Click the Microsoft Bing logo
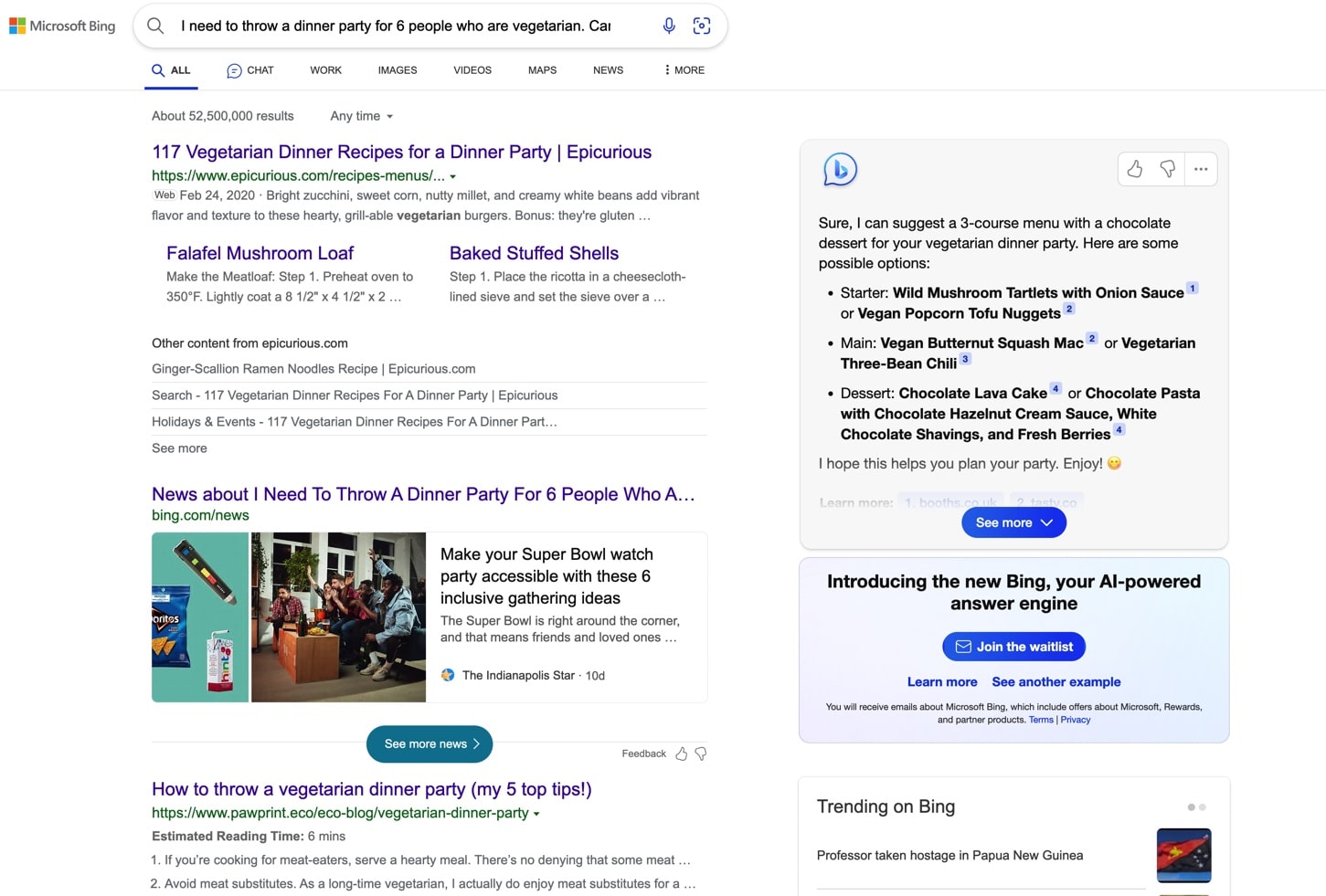 click(62, 26)
